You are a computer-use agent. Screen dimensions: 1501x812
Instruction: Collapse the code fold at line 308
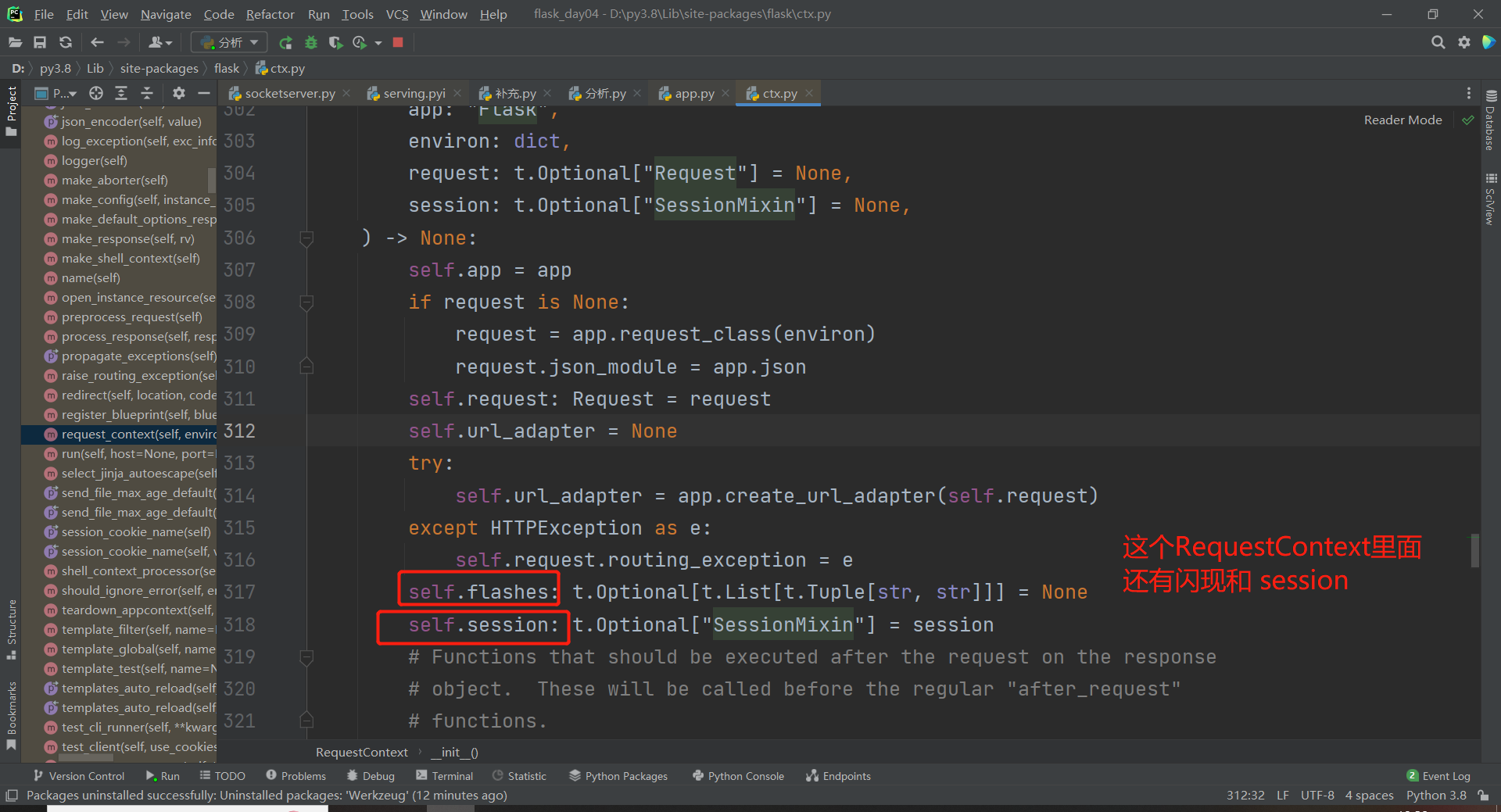point(306,302)
